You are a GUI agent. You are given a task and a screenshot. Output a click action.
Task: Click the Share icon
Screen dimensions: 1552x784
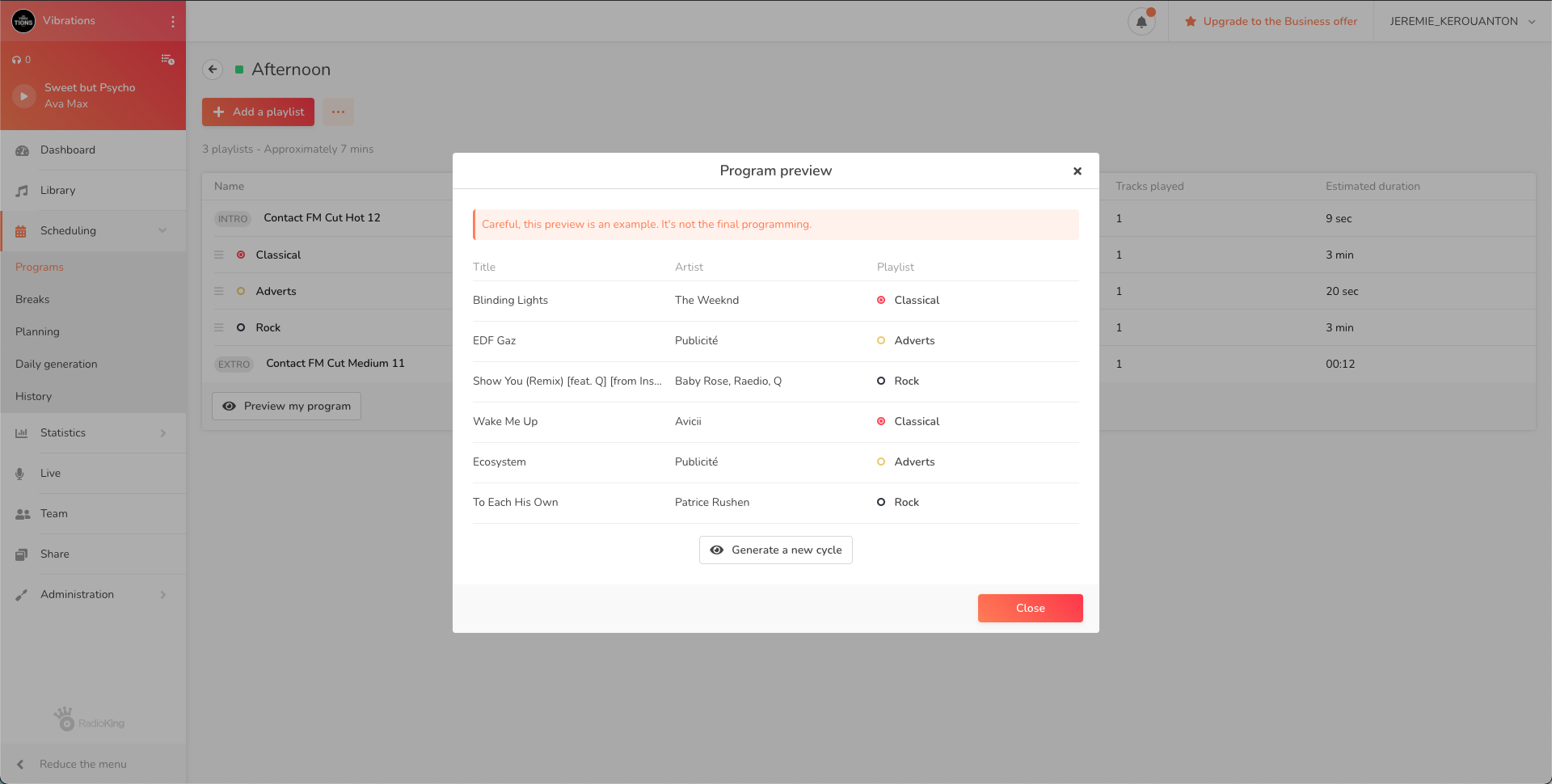[22, 554]
